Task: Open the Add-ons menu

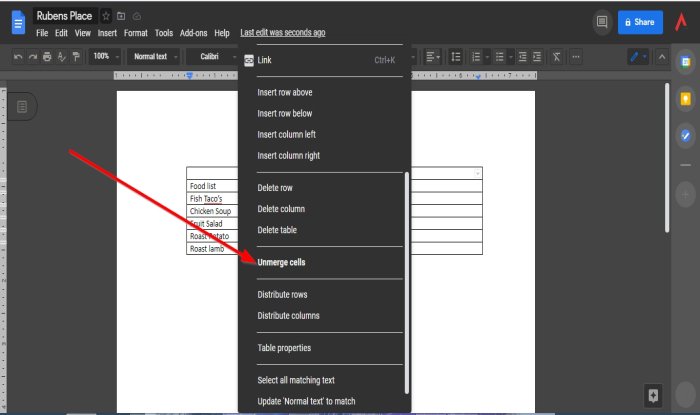Action: 193,33
